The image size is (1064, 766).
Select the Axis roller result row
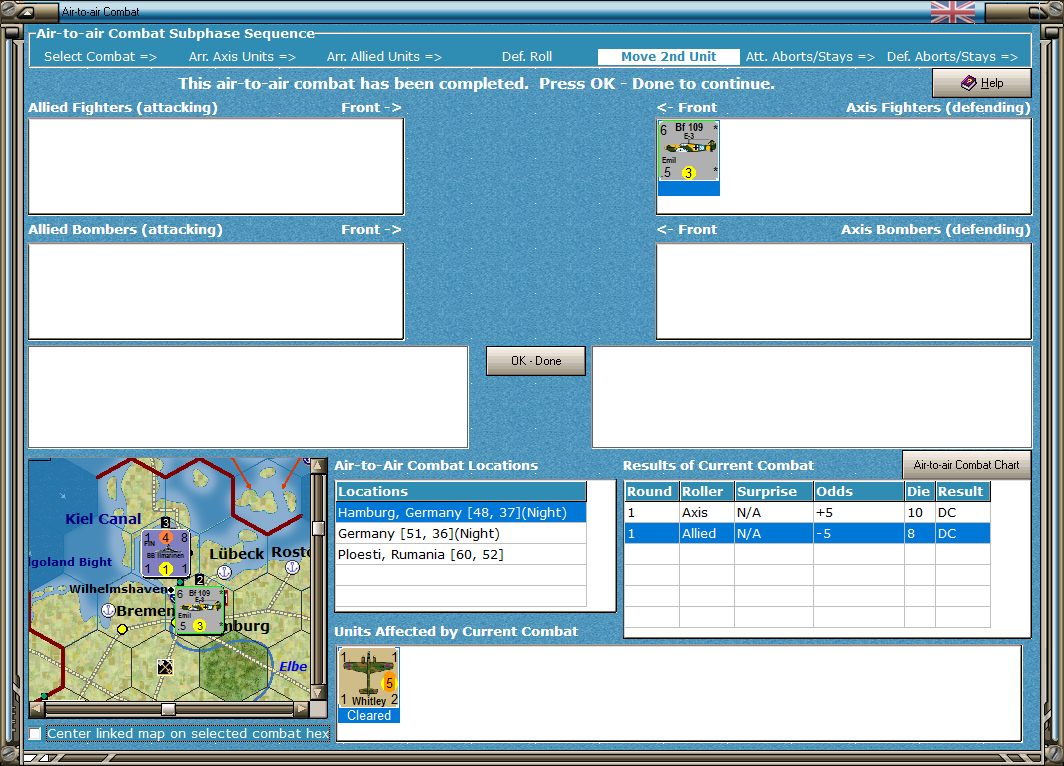click(807, 512)
